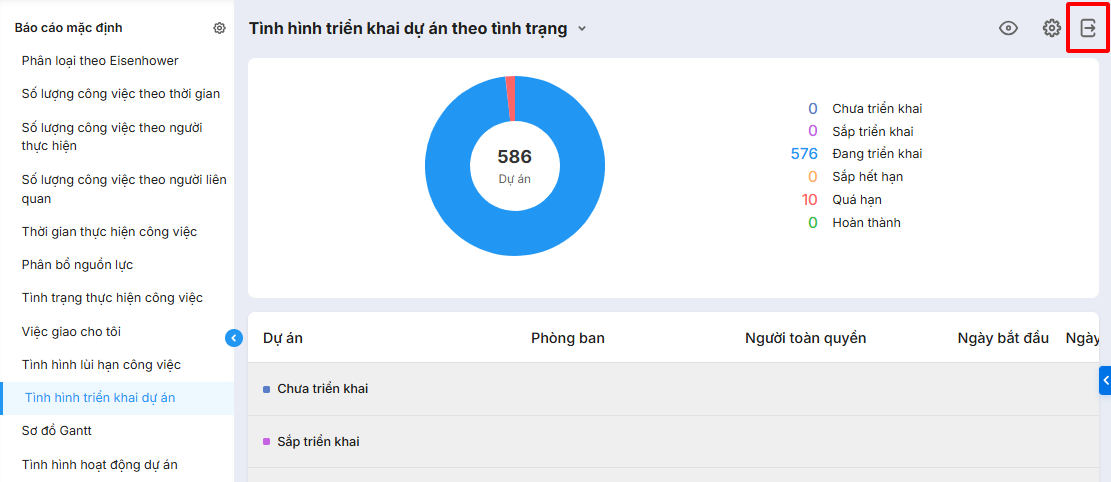
Task: Open settings gear beside Báo cáo mặc định
Action: (219, 28)
